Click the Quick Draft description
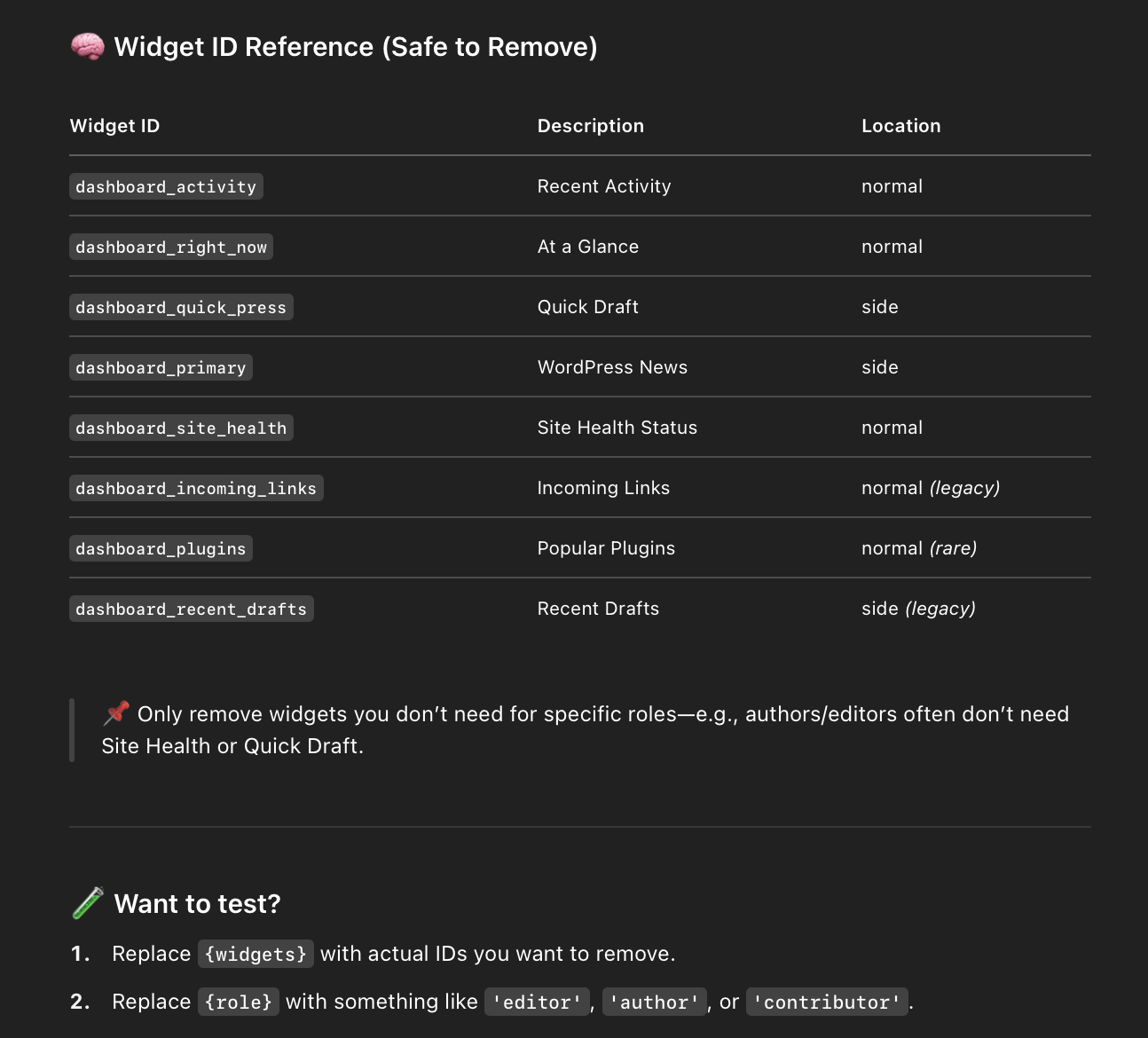Image resolution: width=1148 pixels, height=1038 pixels. click(x=588, y=307)
